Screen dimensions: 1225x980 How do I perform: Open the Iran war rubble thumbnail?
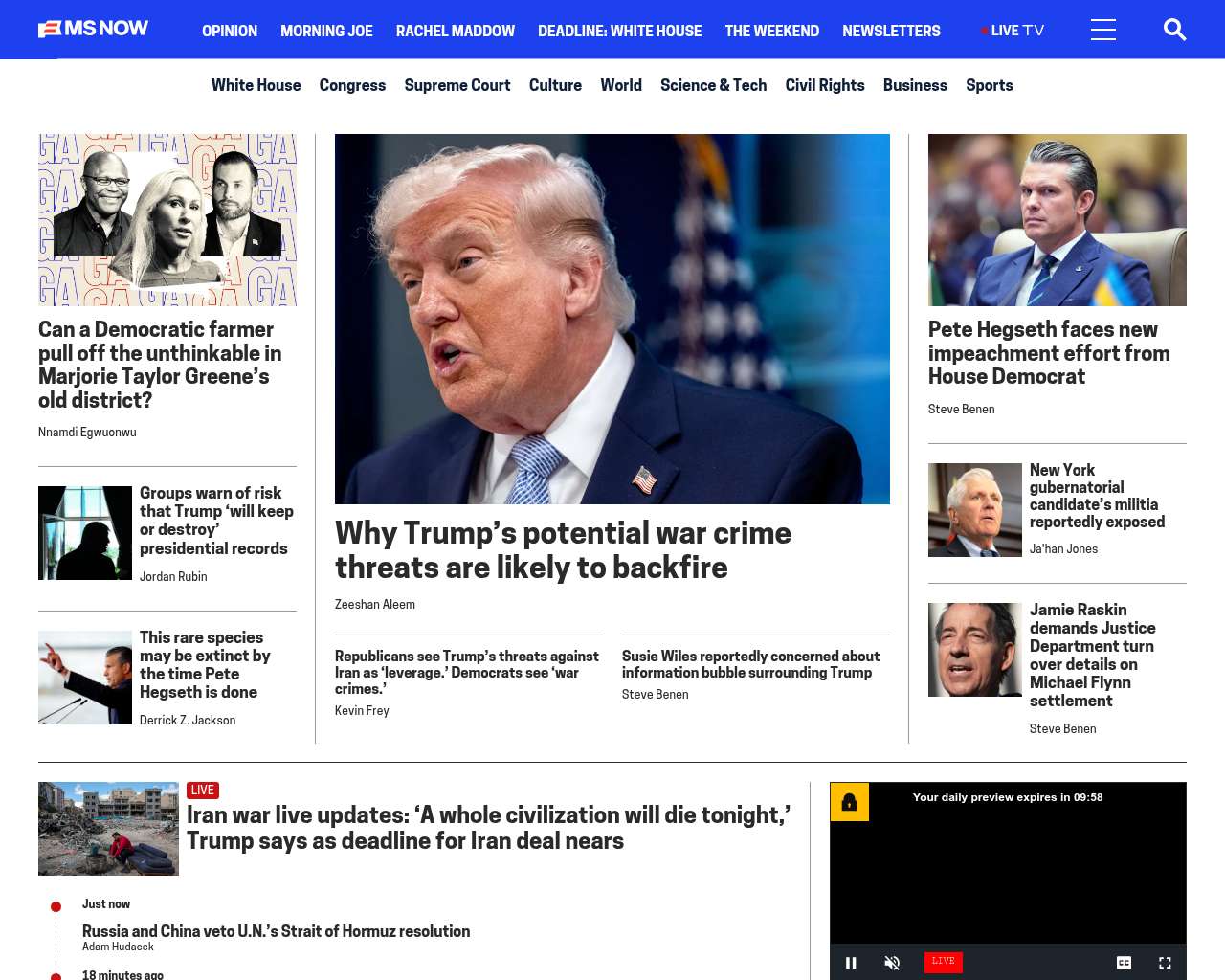[108, 829]
